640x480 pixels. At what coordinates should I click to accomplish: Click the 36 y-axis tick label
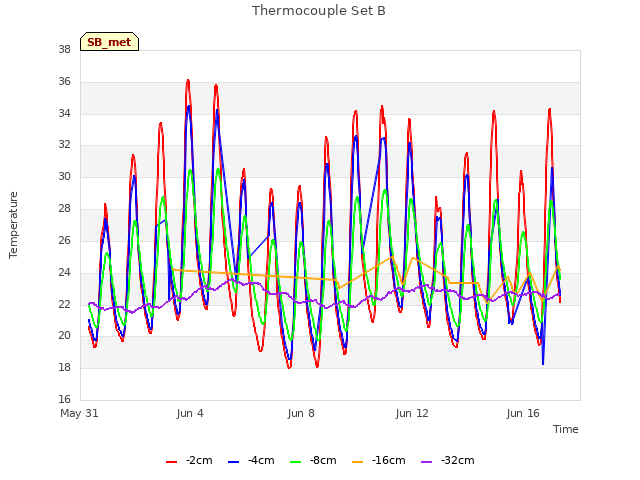pyautogui.click(x=64, y=81)
